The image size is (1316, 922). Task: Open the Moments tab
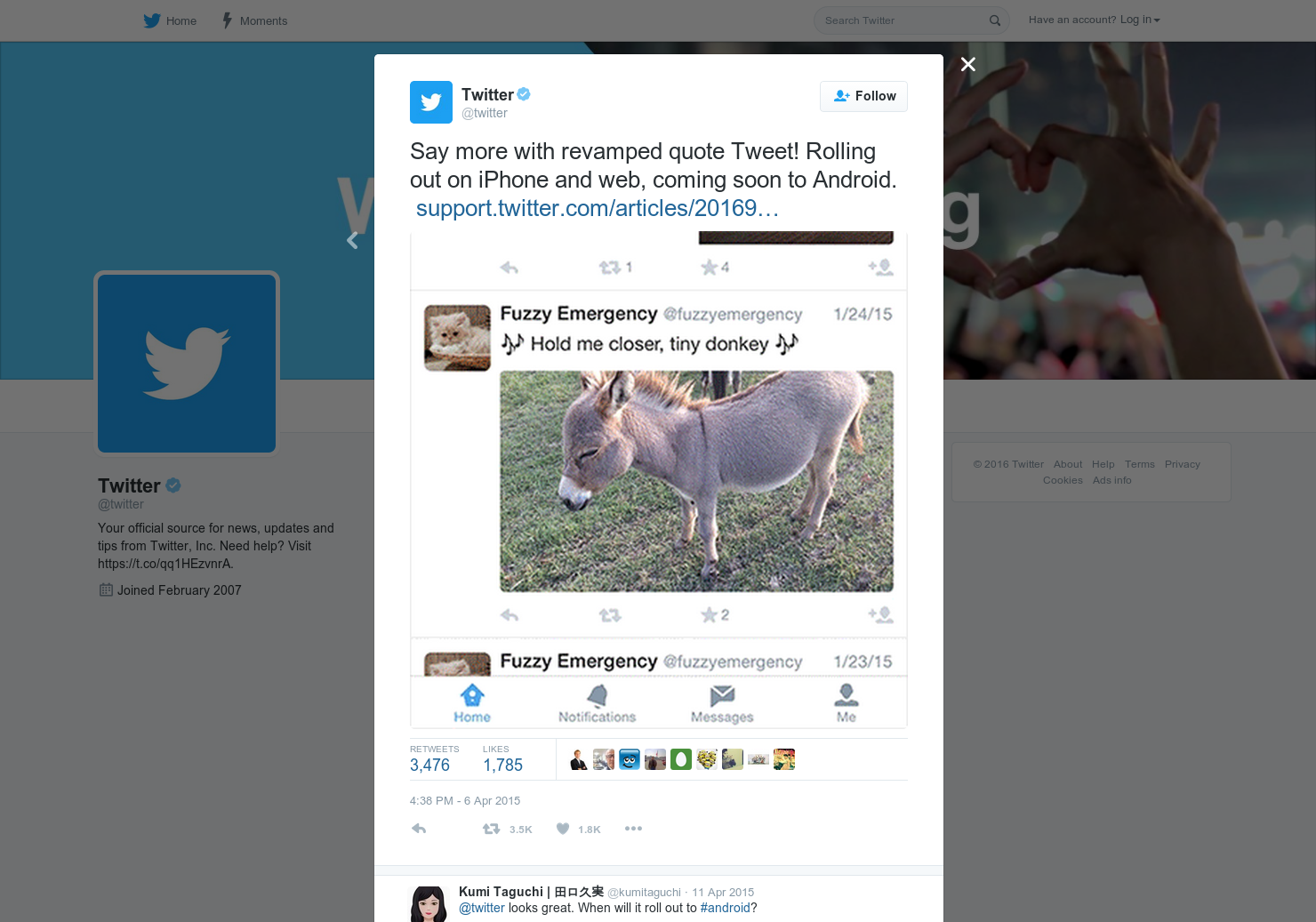tap(254, 20)
